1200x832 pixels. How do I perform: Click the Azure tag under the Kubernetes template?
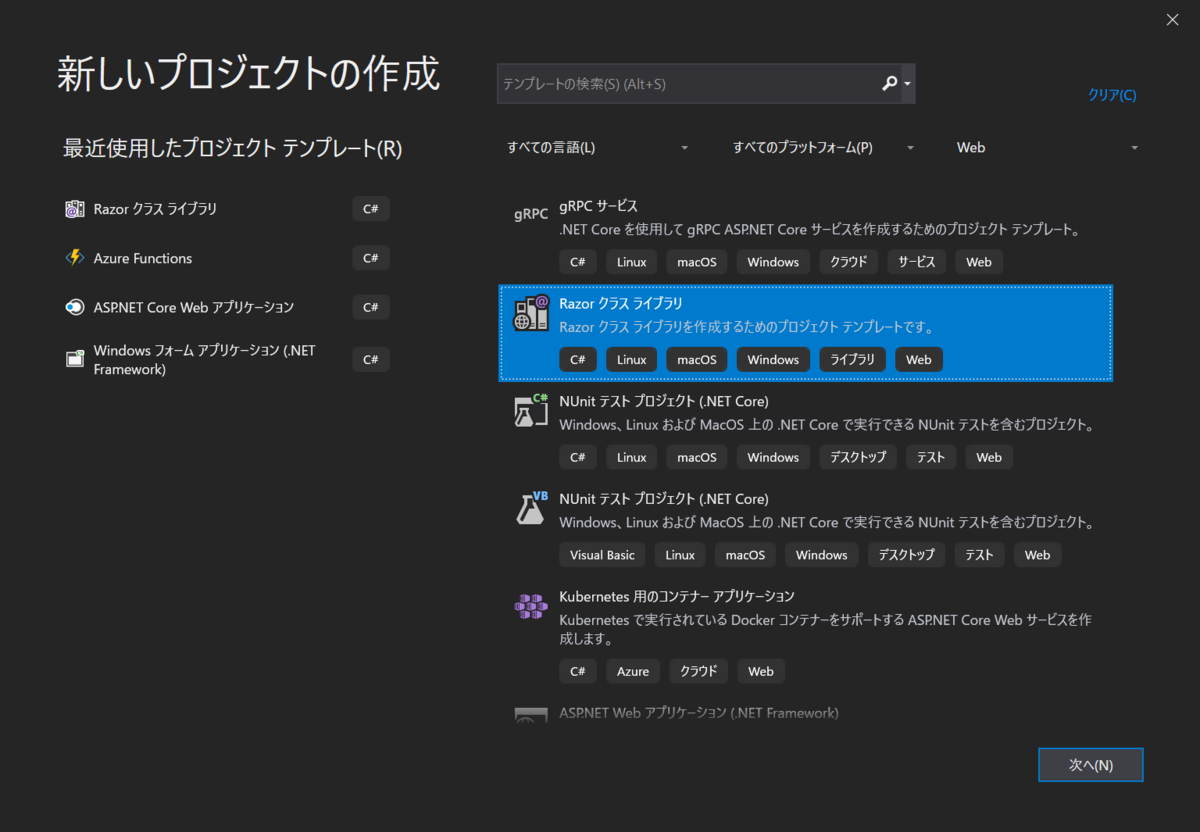tap(632, 670)
